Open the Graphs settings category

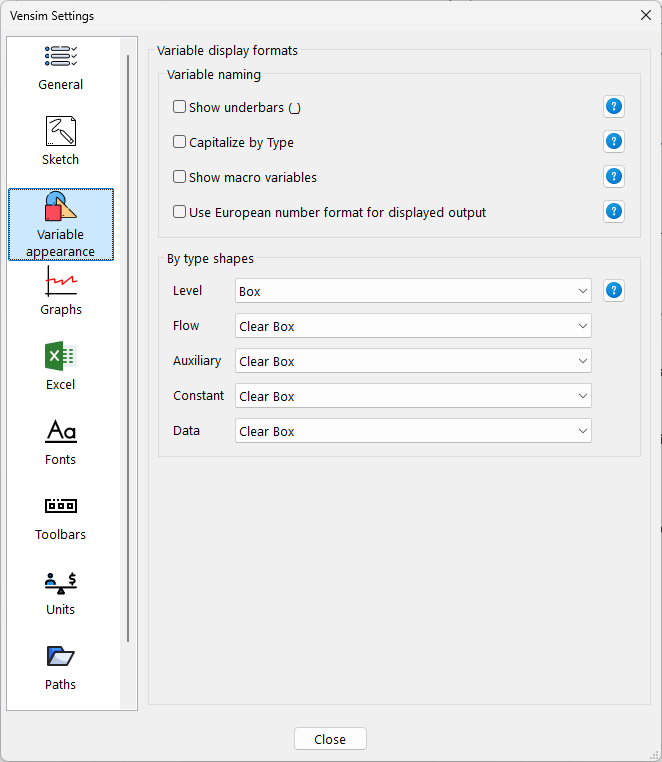(x=61, y=292)
